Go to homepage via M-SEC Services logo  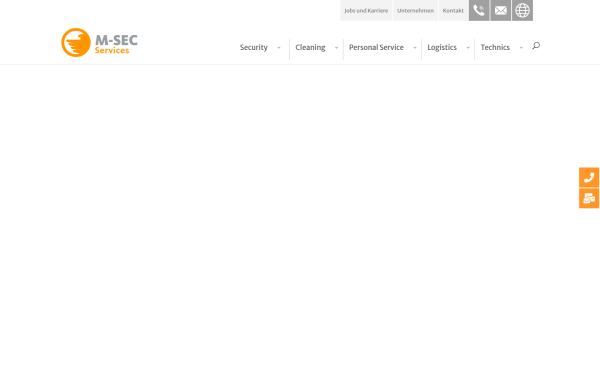point(99,42)
